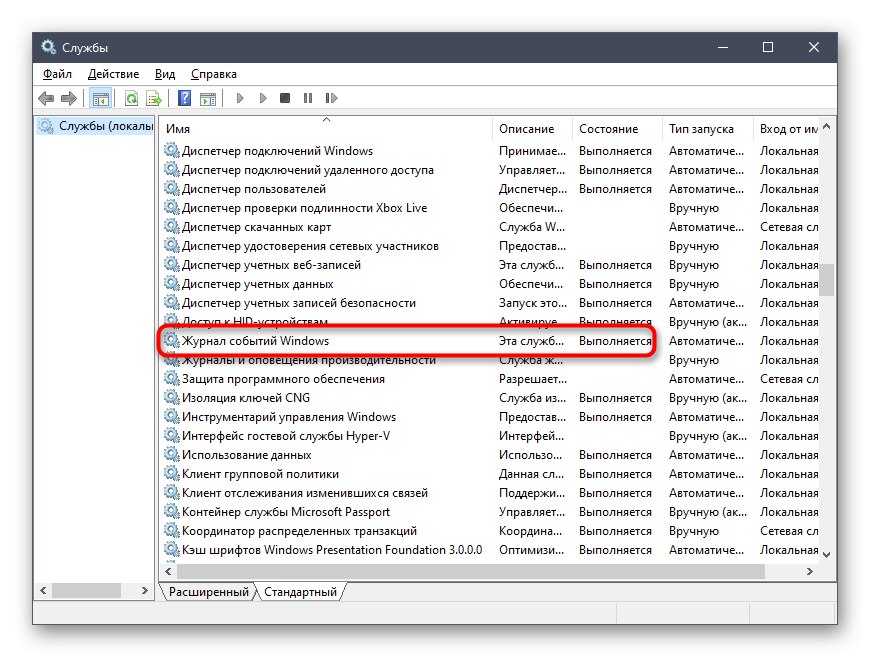The image size is (870, 657).
Task: Switch to the Стандартный tab
Action: click(x=302, y=591)
